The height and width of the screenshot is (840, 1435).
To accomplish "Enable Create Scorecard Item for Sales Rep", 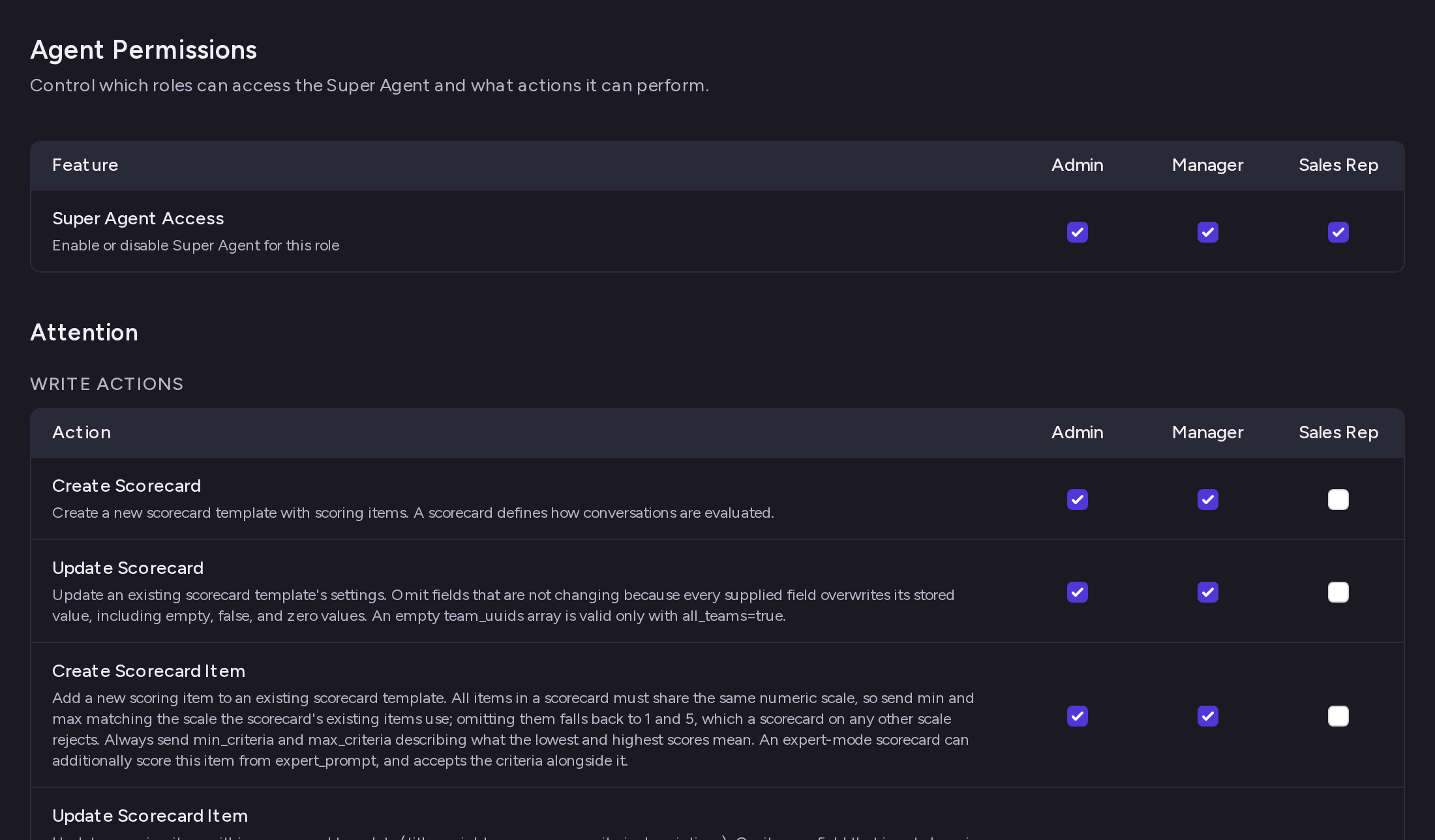I will click(x=1338, y=716).
